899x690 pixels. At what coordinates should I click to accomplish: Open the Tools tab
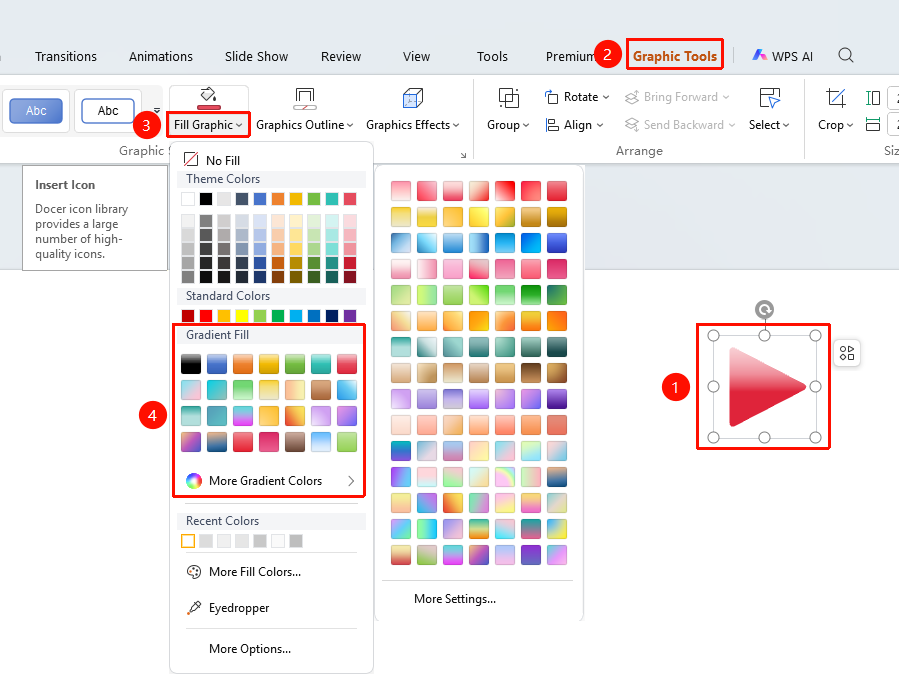(492, 56)
